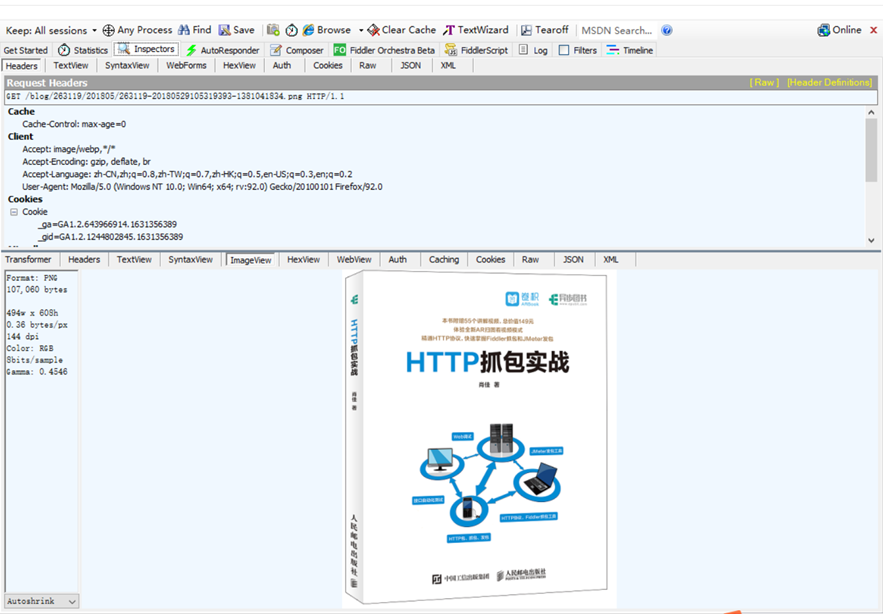The image size is (883, 614).
Task: Click the MSDN Search input field
Action: (617, 30)
